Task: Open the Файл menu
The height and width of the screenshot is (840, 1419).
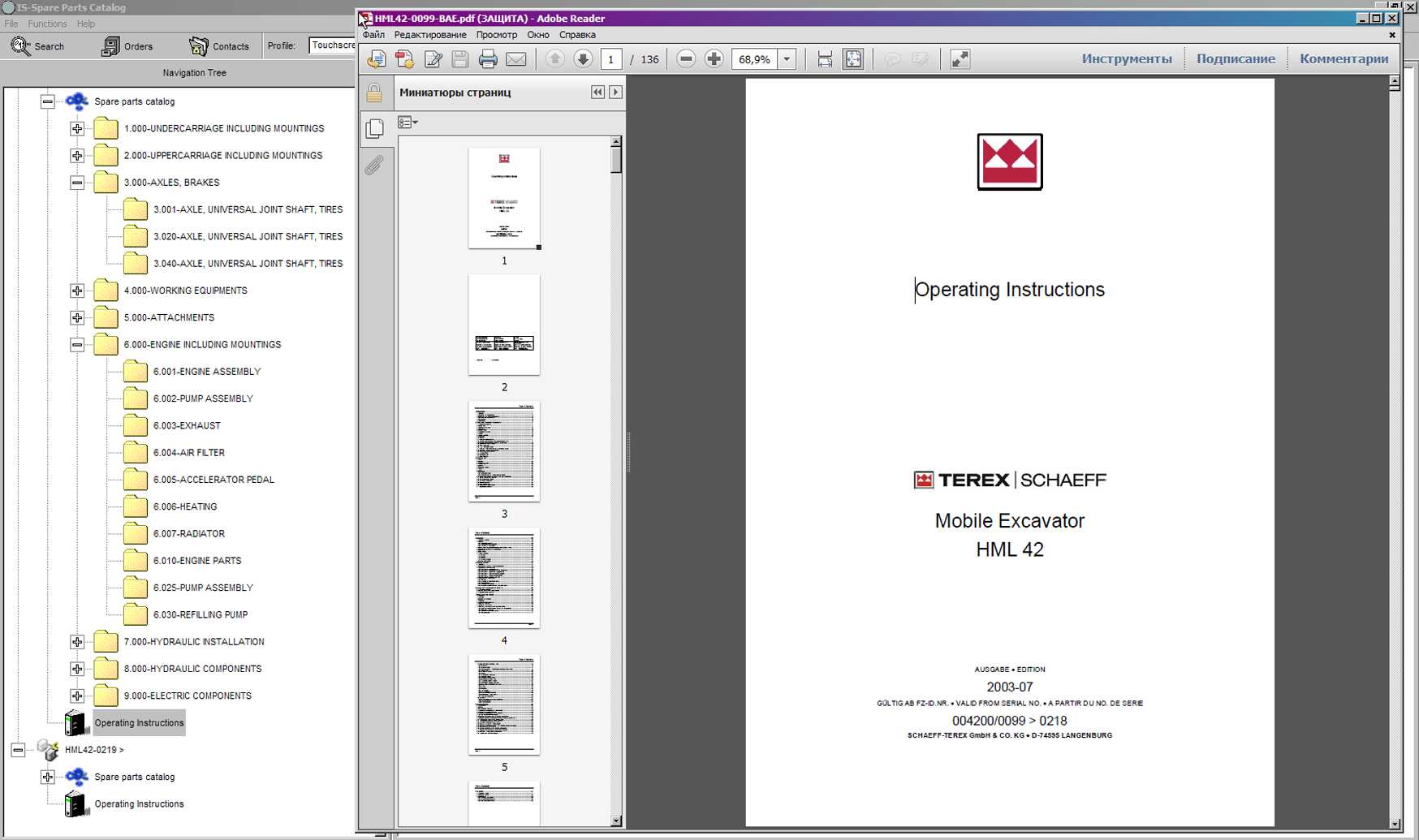Action: [x=373, y=35]
